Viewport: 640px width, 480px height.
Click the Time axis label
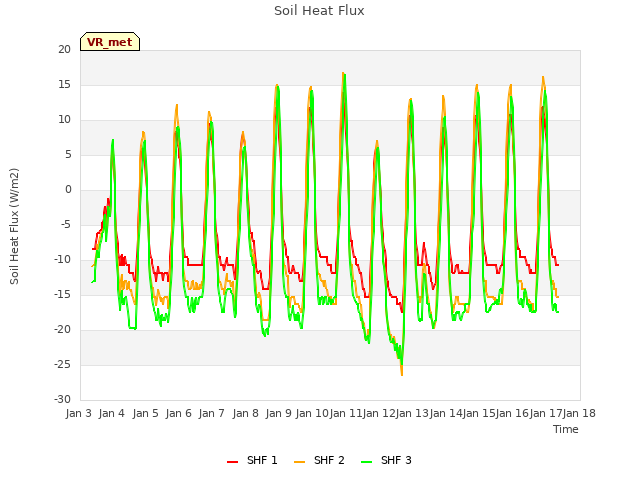566,429
